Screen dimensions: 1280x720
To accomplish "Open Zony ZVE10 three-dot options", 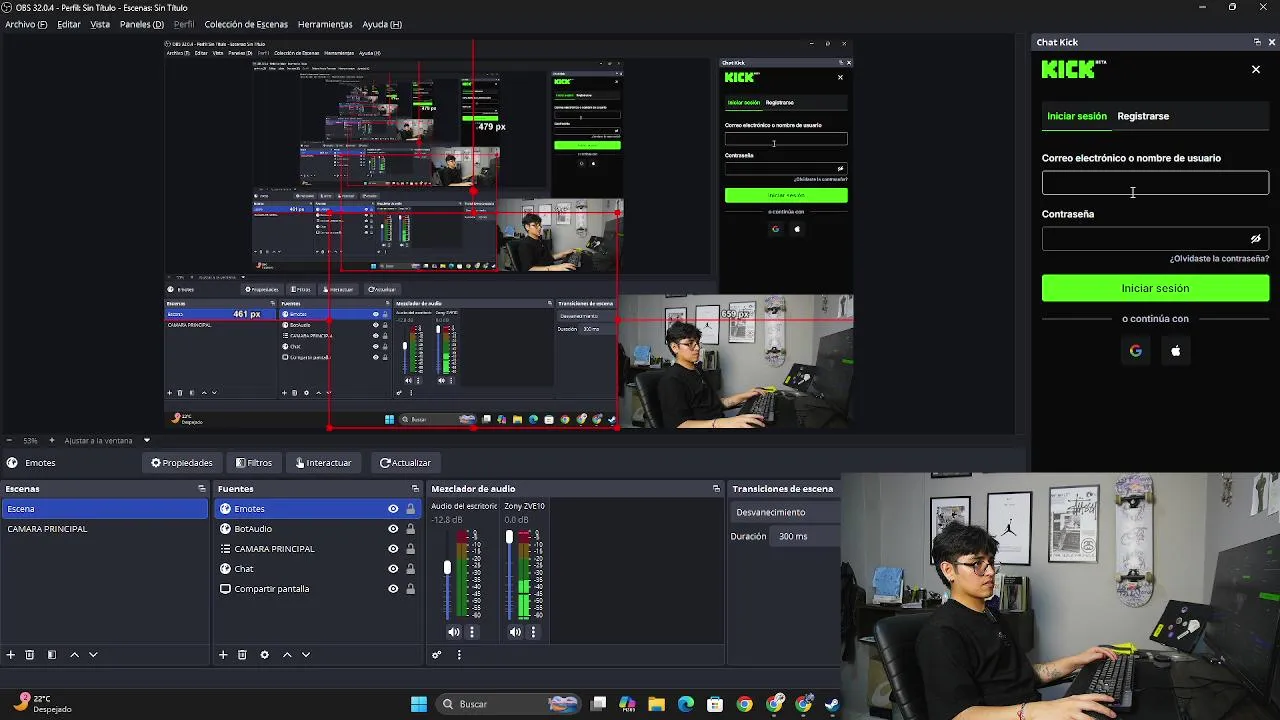I will tap(533, 632).
